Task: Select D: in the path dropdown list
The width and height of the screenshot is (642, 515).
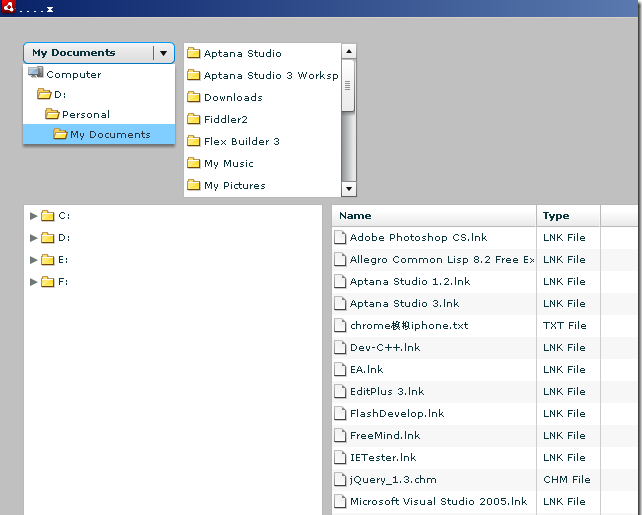Action: click(99, 94)
